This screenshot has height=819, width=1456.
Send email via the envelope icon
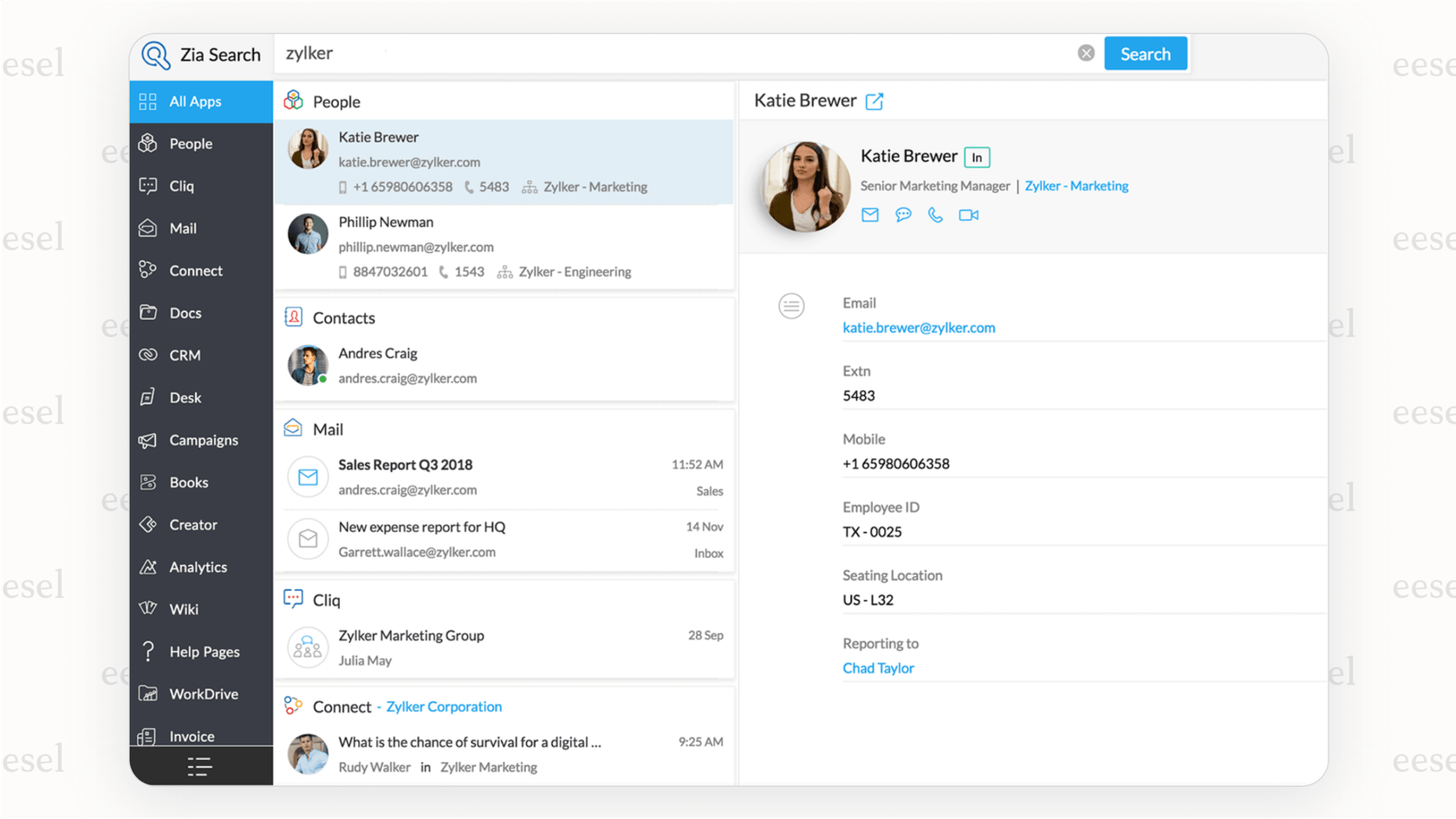click(x=869, y=215)
